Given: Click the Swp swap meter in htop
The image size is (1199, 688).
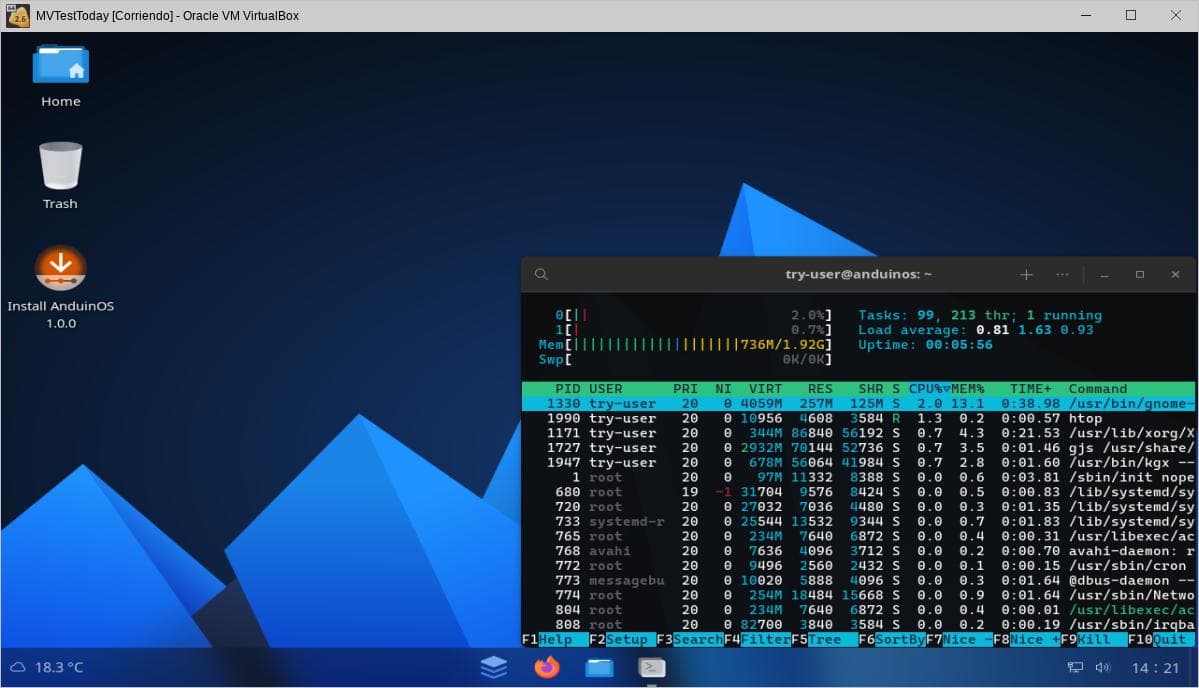Looking at the screenshot, I should 685,359.
